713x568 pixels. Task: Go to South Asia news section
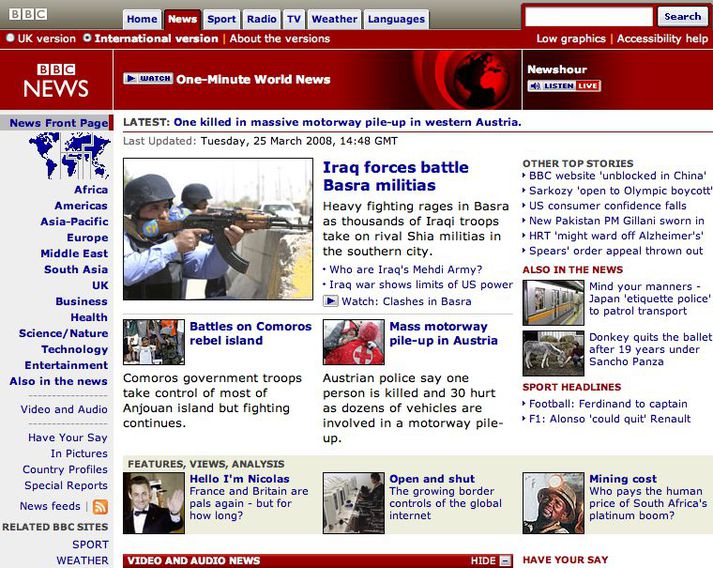[x=76, y=269]
